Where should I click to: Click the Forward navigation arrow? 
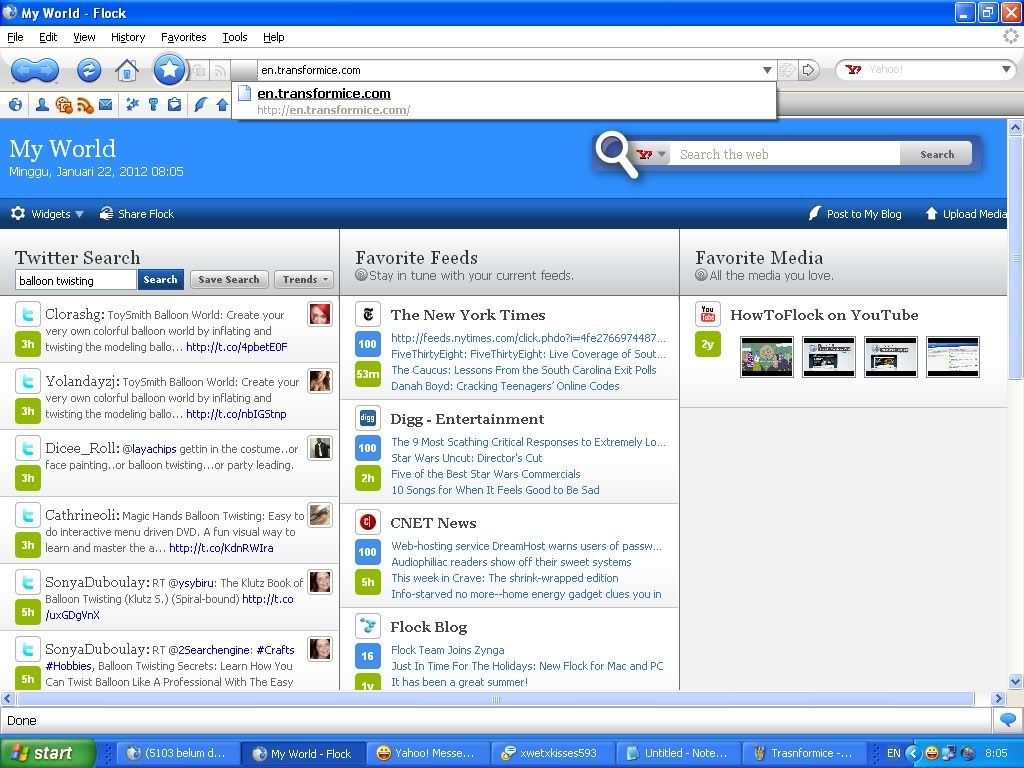tap(47, 70)
